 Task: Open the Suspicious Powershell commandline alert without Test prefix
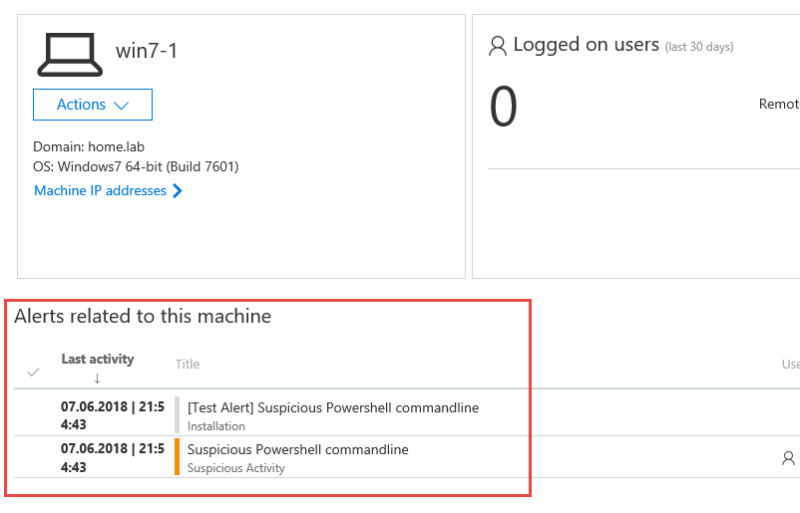pos(298,449)
